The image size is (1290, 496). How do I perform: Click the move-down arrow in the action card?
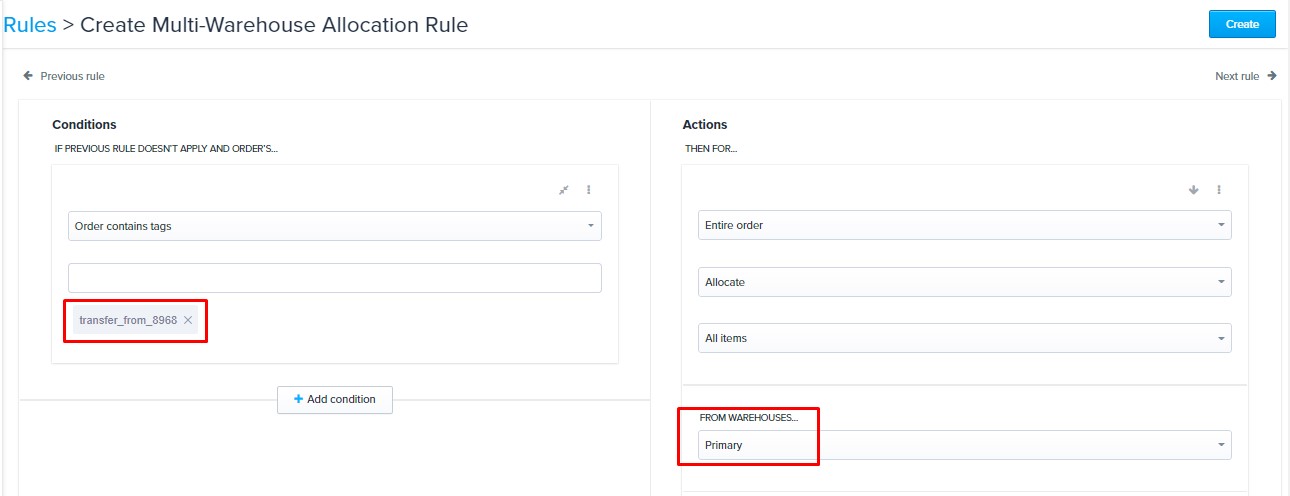[x=1193, y=190]
